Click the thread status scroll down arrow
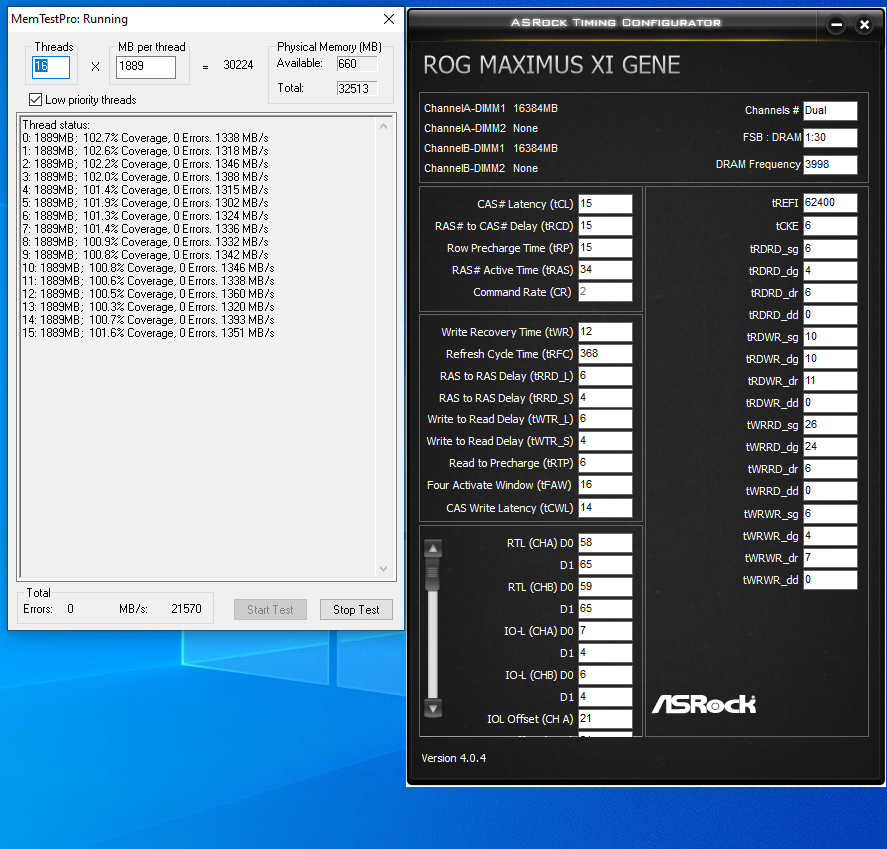 pos(384,568)
